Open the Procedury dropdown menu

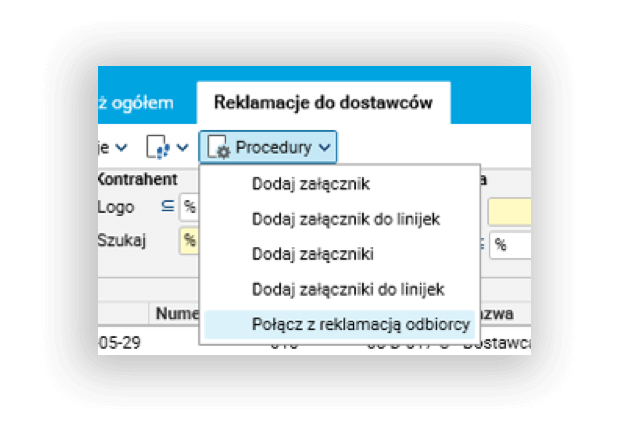click(x=268, y=147)
